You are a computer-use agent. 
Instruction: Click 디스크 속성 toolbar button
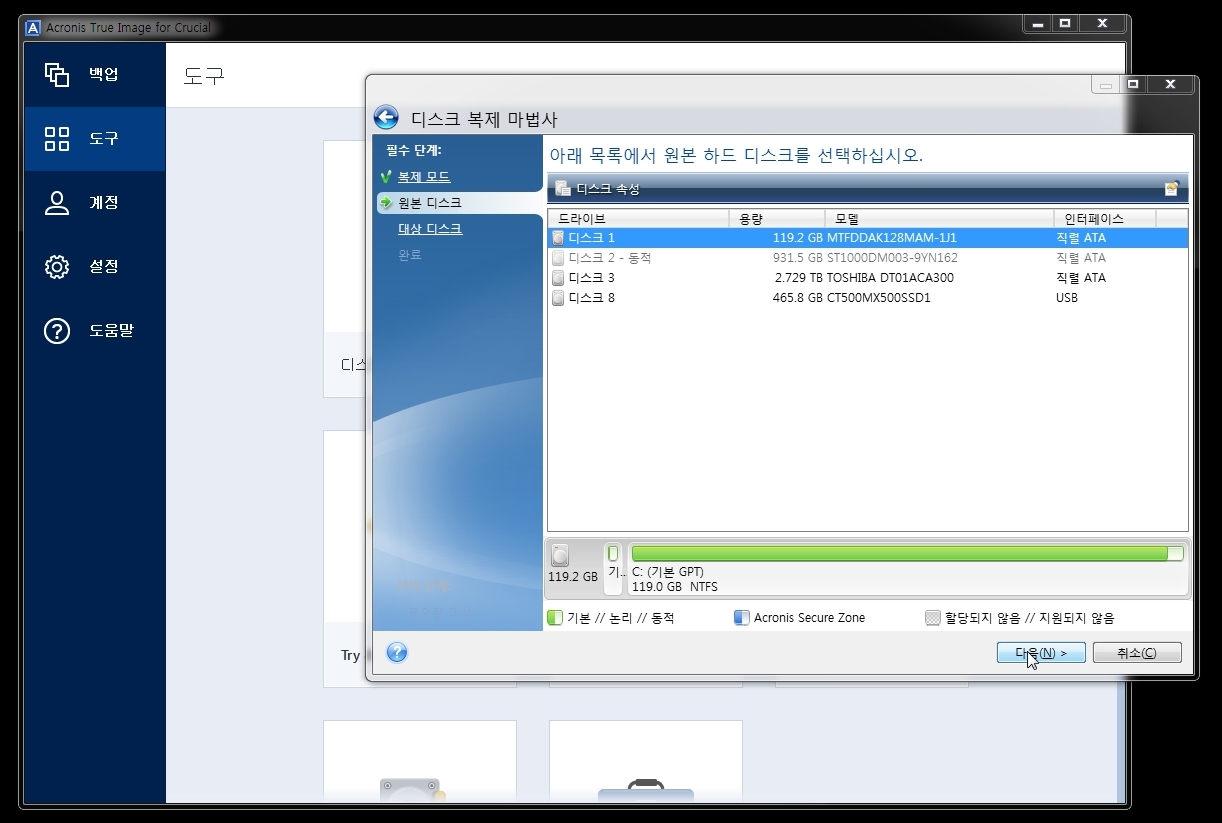click(598, 188)
